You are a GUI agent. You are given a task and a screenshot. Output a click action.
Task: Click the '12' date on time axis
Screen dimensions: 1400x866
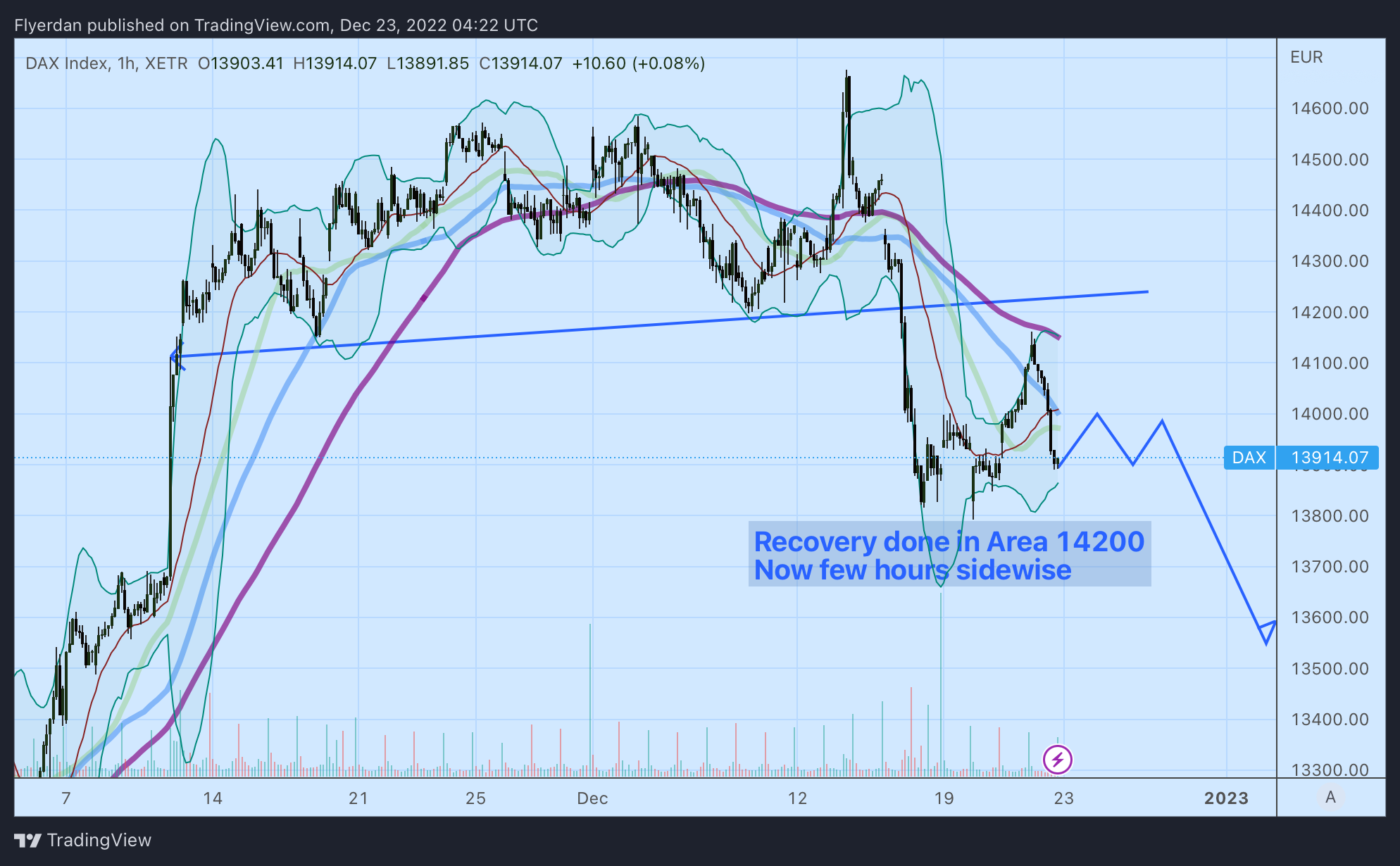tap(797, 798)
